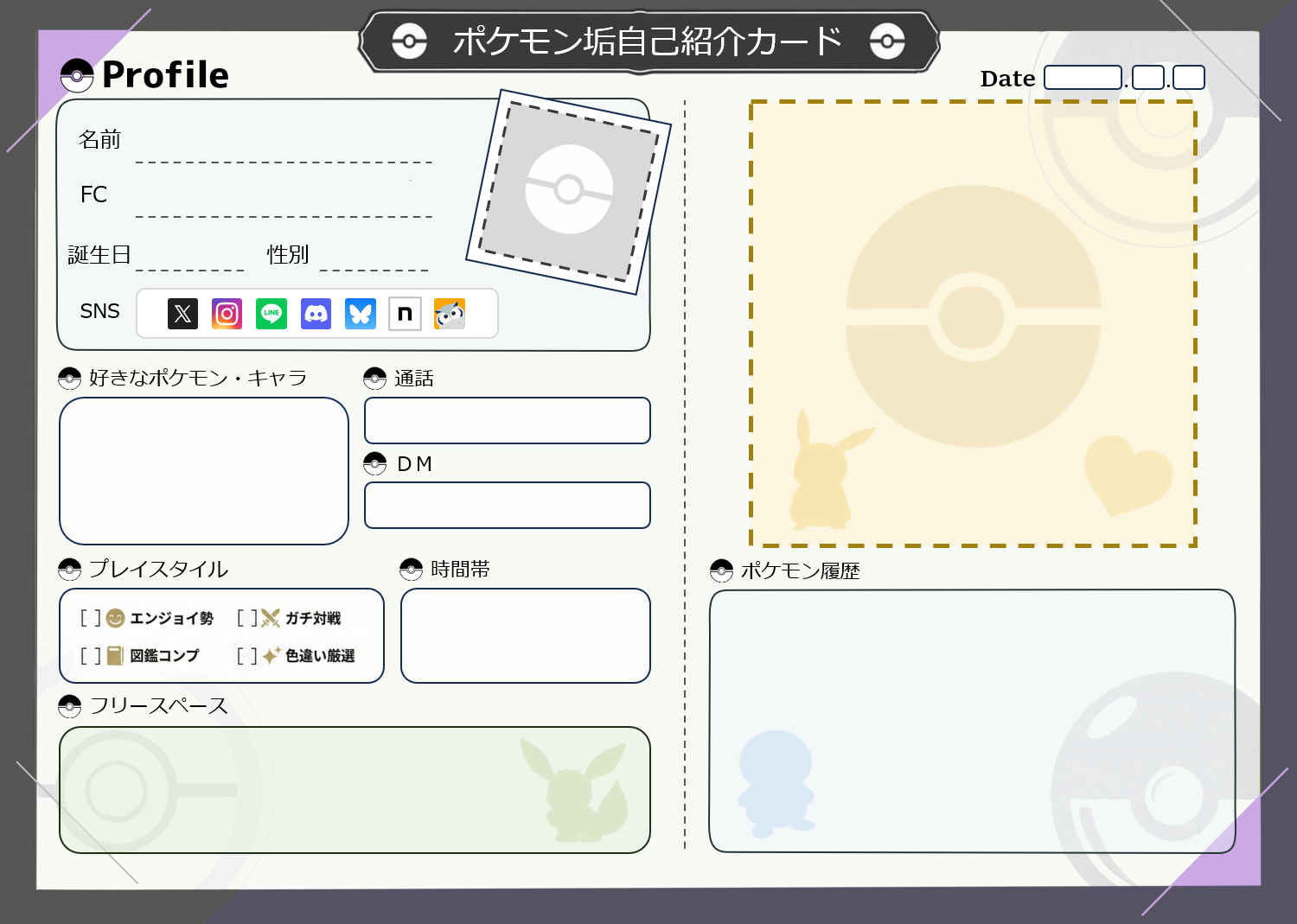Click Poké Ball icon beside プレイスタイル
This screenshot has height=924, width=1297.
(x=69, y=570)
